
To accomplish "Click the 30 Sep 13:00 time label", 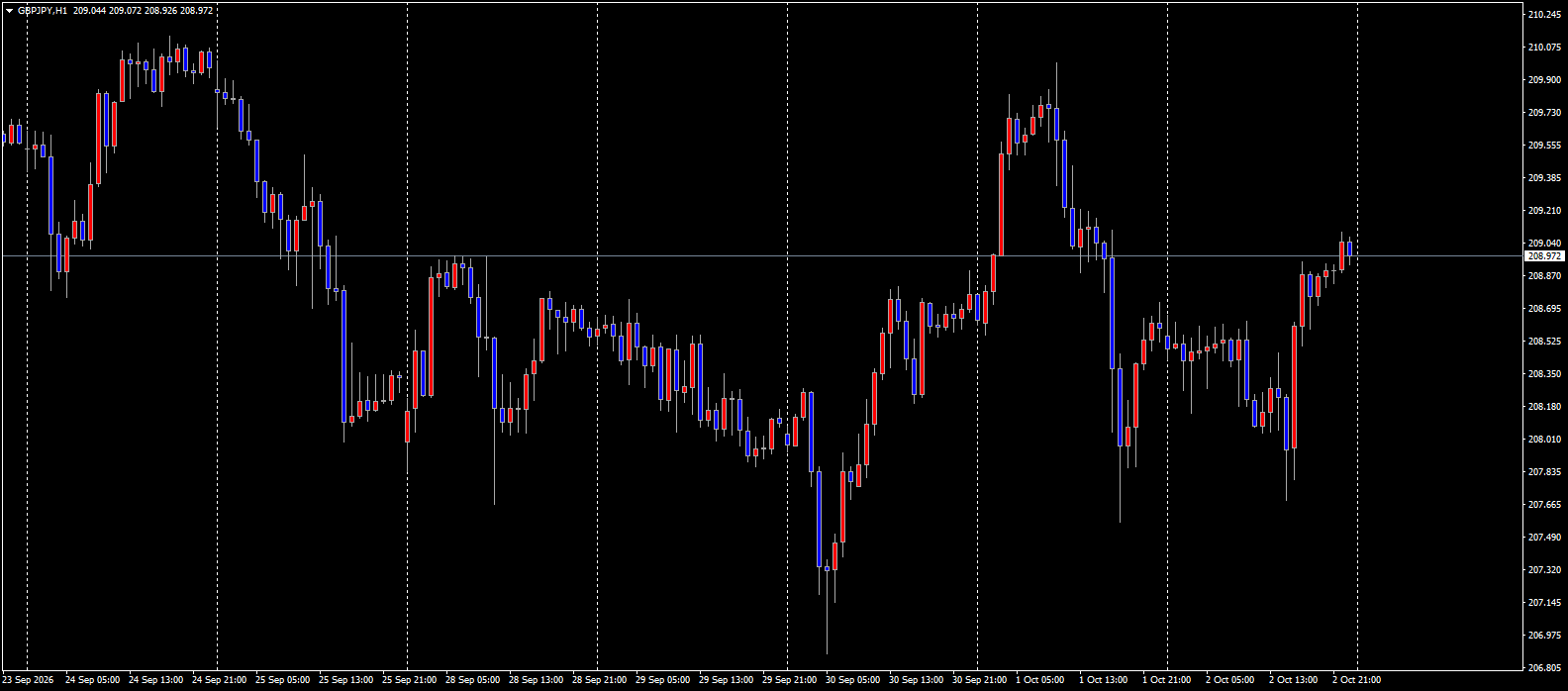I will [916, 680].
